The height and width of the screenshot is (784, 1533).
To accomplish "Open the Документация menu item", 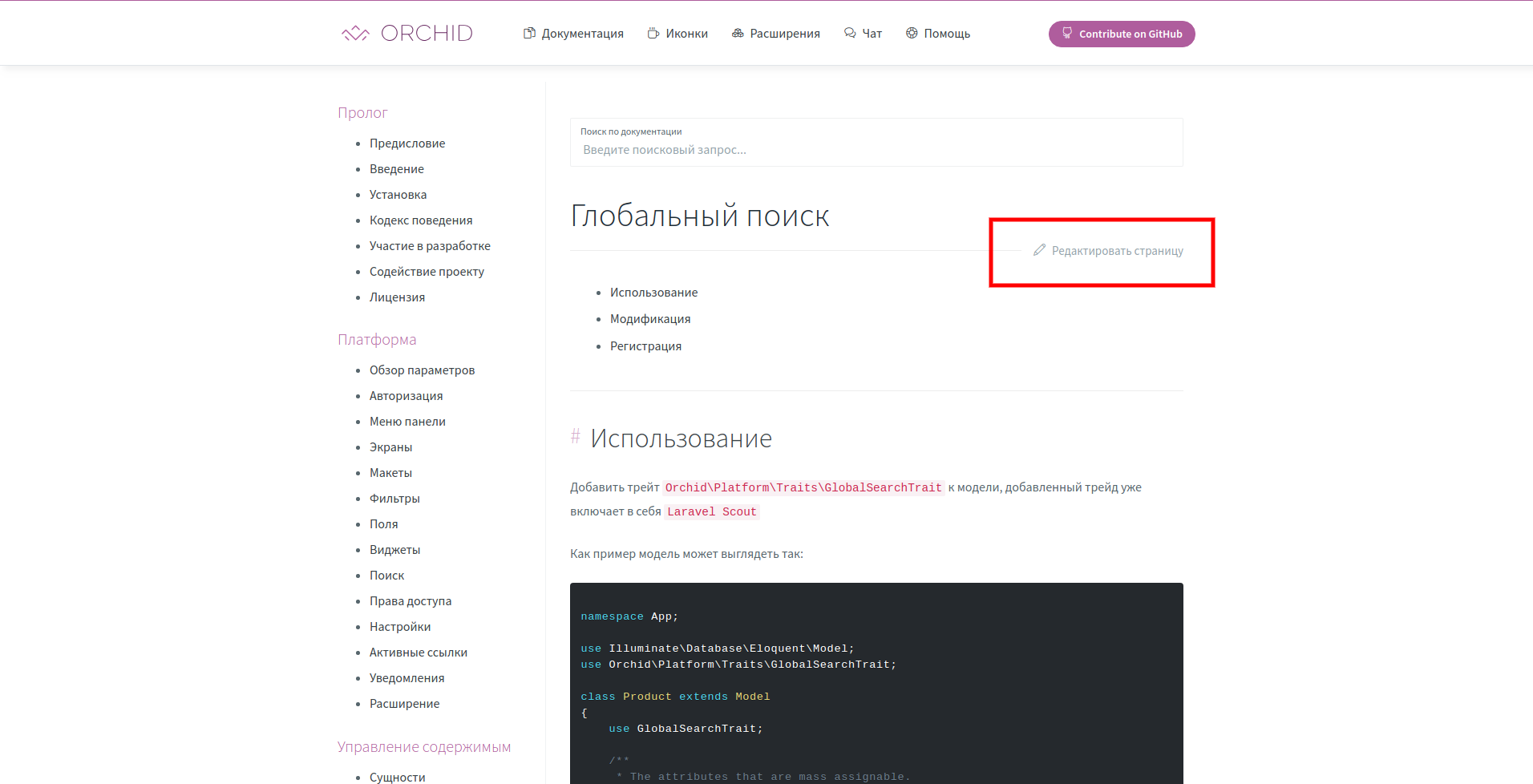I will coord(580,33).
